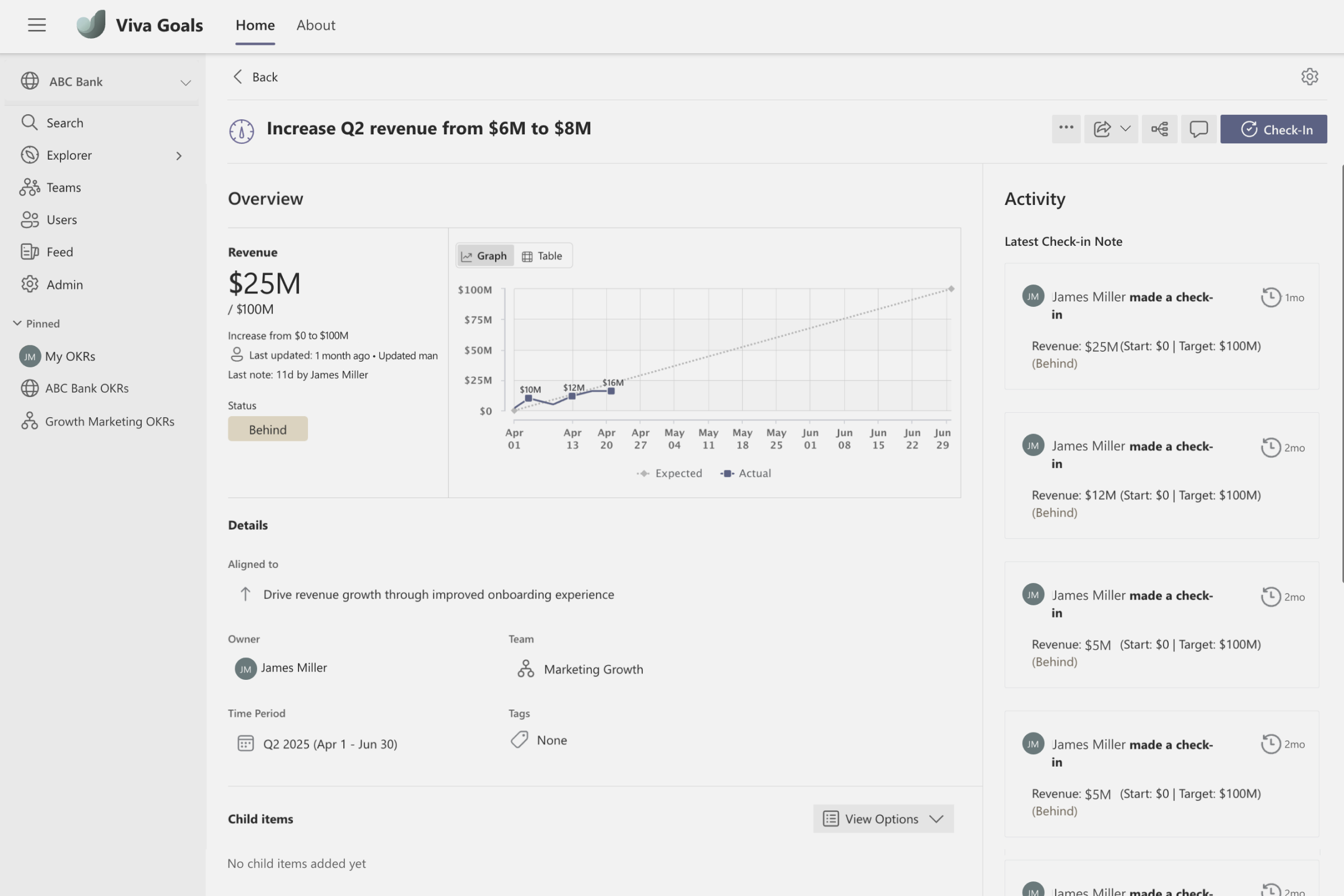Screen dimensions: 1344x896
Task: Click the 'Increase from $0 to $100M' text
Action: coord(288,335)
